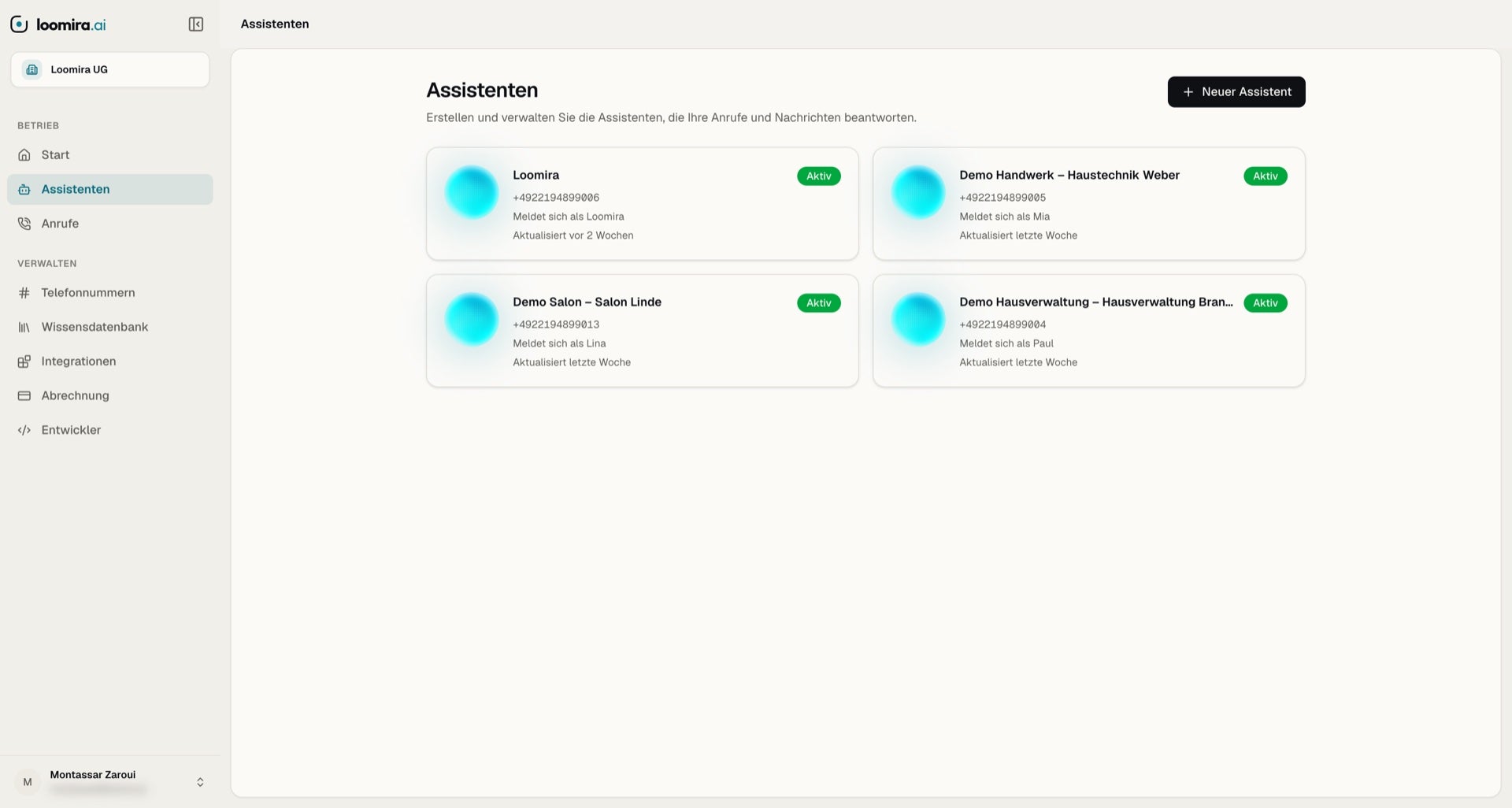The image size is (1512, 808).
Task: Click the loomira.ai logo icon
Action: point(19,24)
